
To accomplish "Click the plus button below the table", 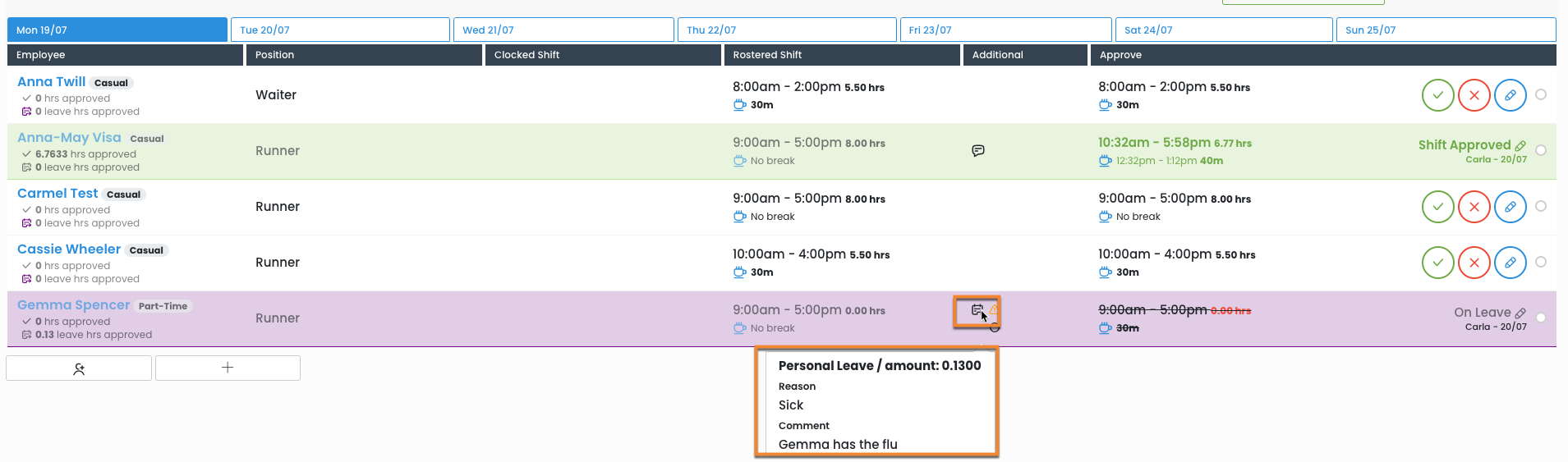I will [228, 368].
